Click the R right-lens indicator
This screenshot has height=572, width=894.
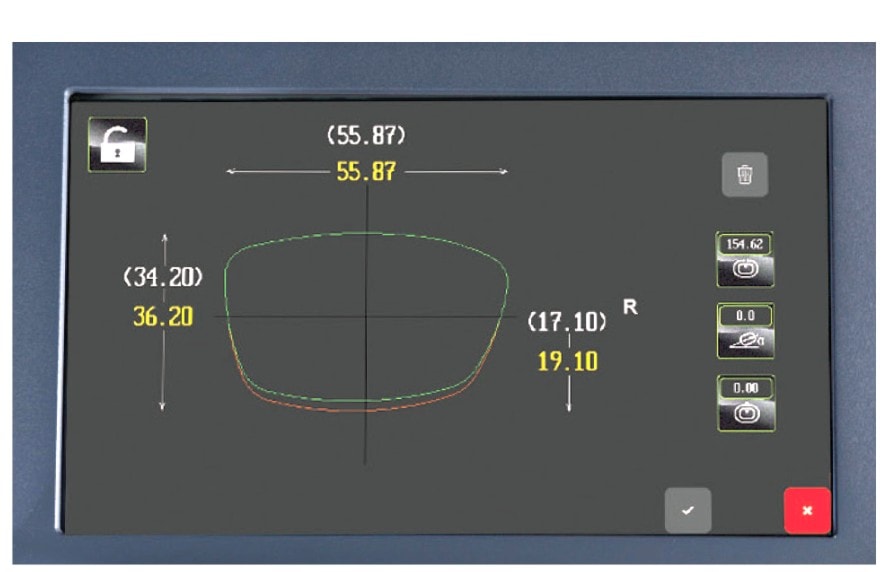630,307
